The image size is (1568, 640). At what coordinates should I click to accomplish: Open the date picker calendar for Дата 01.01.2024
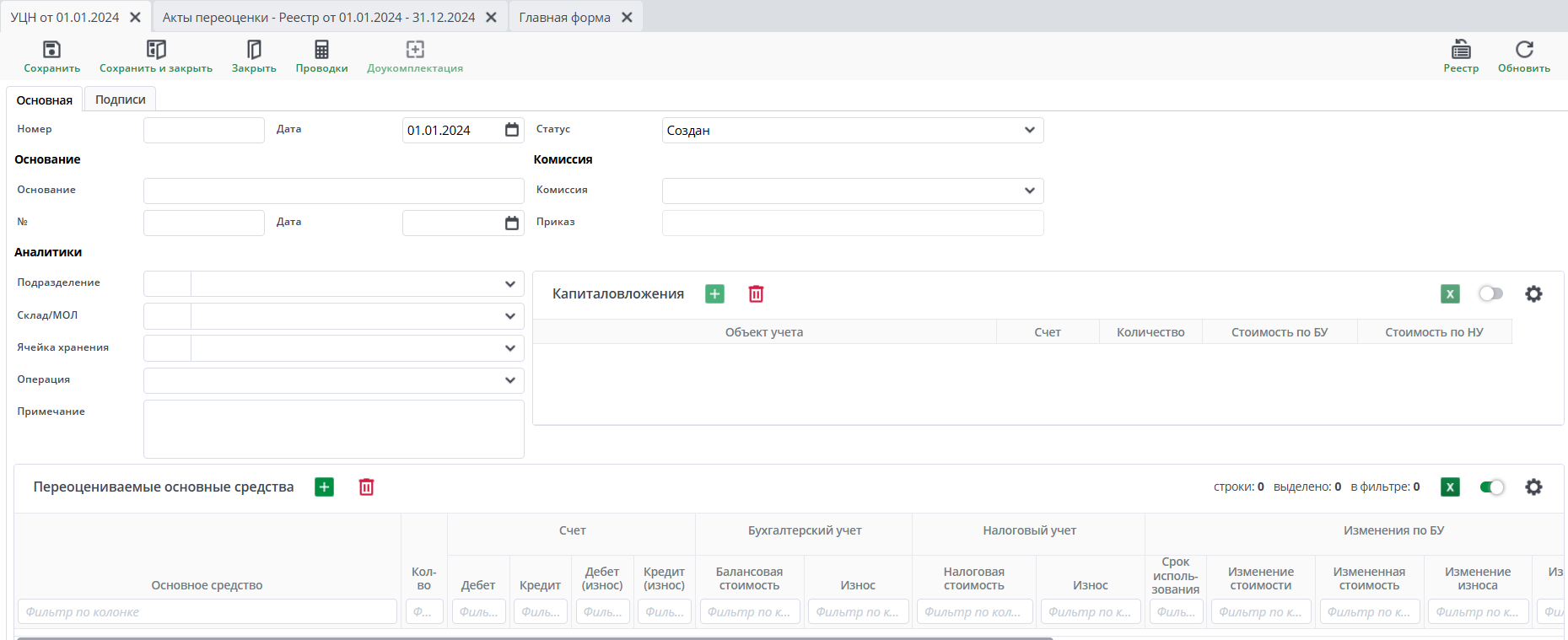tap(511, 130)
